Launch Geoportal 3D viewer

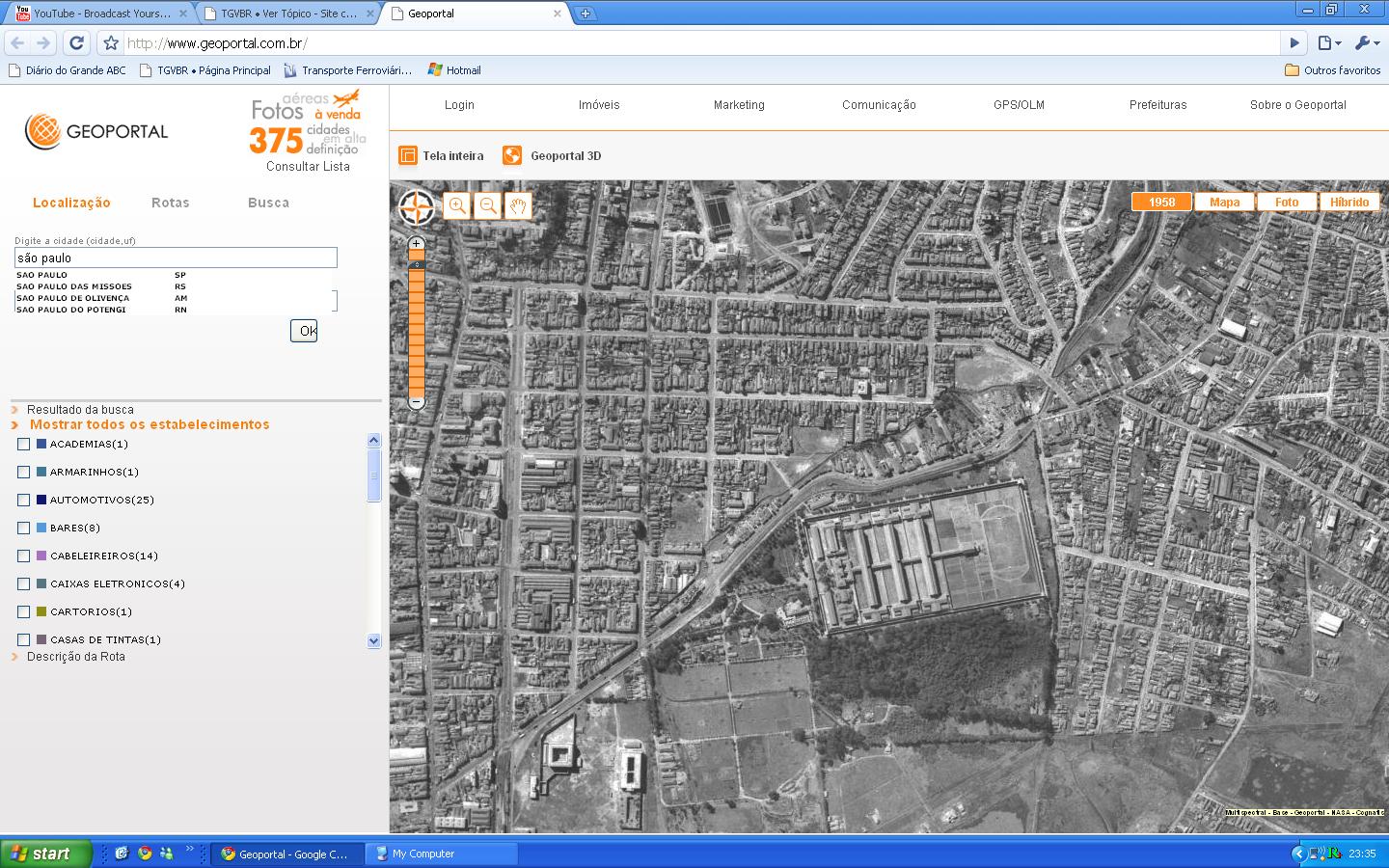point(553,155)
